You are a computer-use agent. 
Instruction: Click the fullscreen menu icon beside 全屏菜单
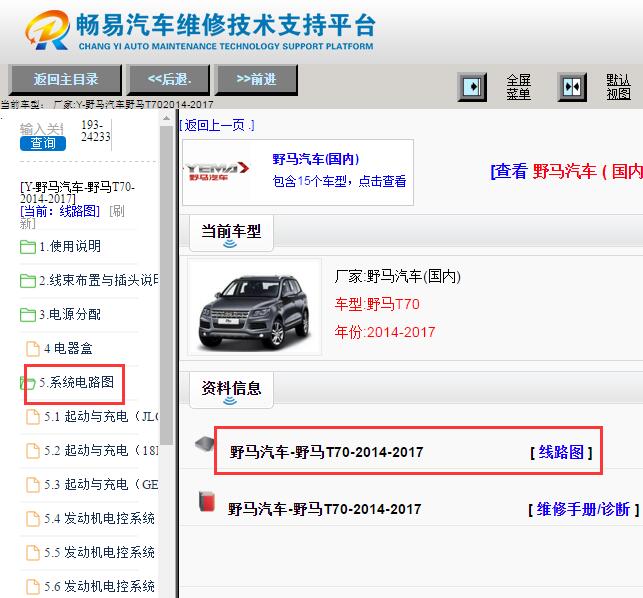pos(472,87)
